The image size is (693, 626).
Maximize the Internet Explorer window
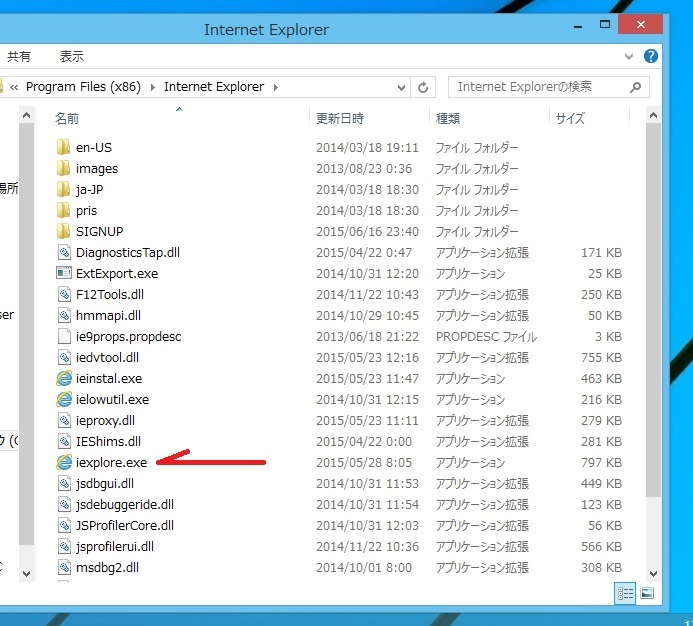click(x=605, y=25)
